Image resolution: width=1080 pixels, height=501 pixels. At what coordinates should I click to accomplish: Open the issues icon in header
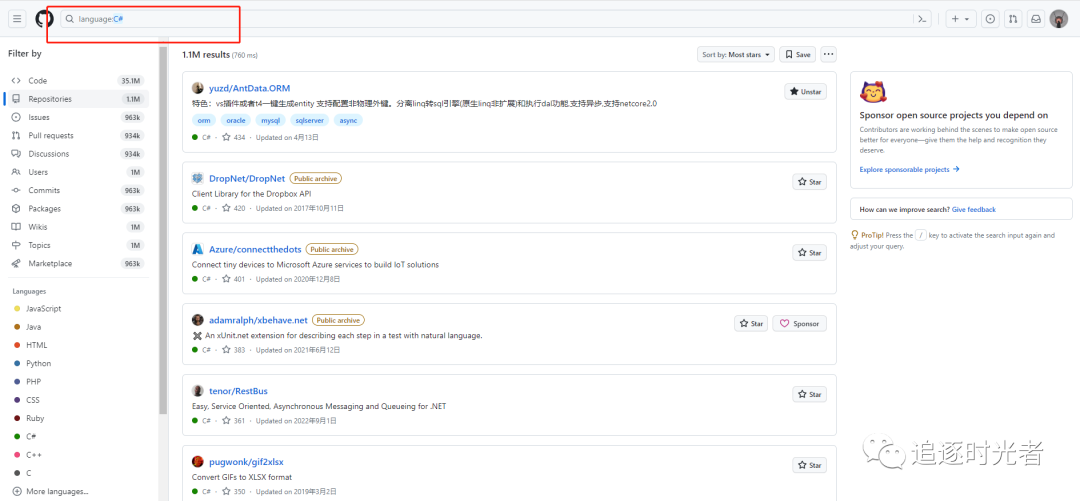pyautogui.click(x=990, y=19)
